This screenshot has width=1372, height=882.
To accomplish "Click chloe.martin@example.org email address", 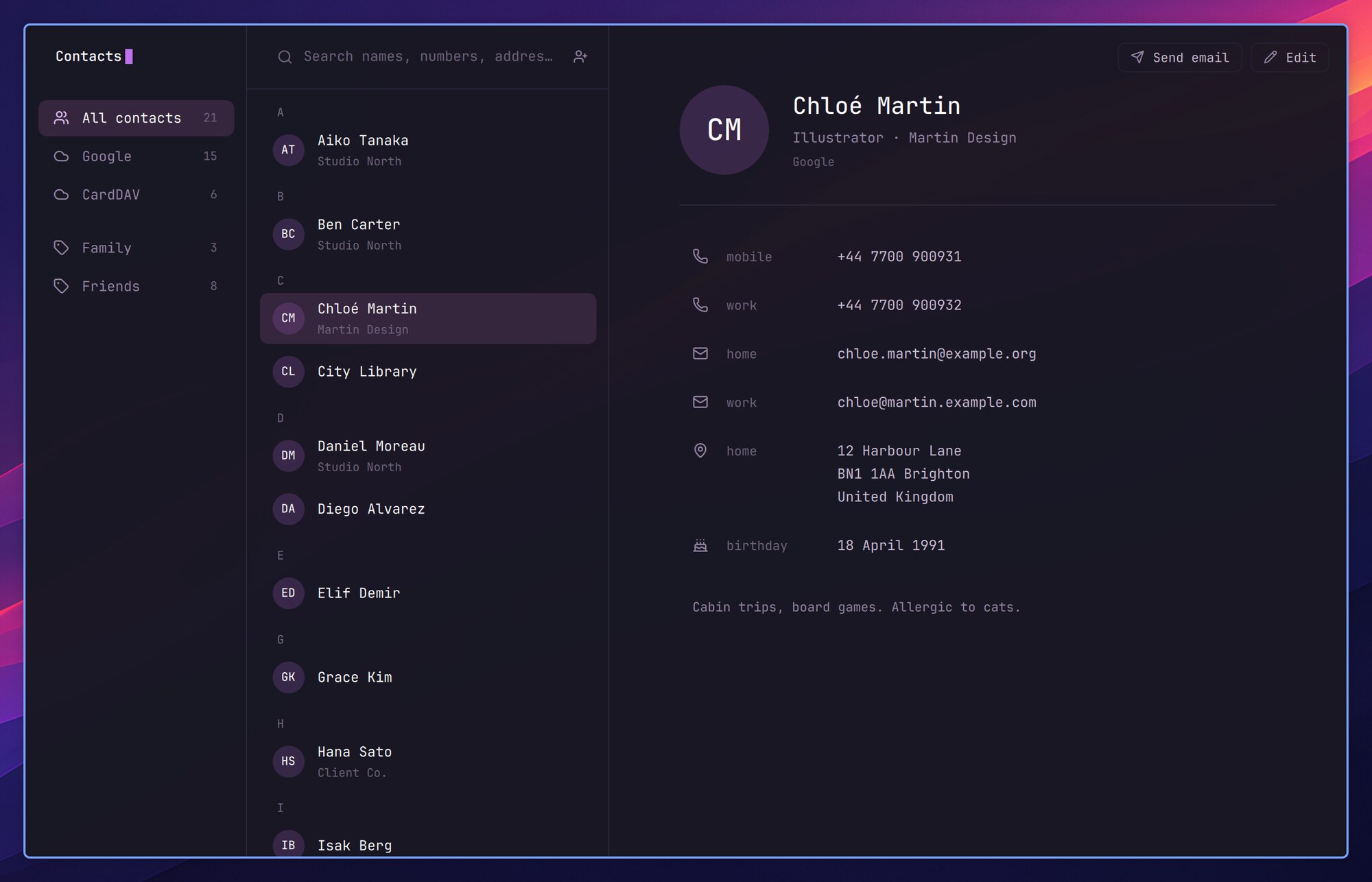I will (x=936, y=354).
